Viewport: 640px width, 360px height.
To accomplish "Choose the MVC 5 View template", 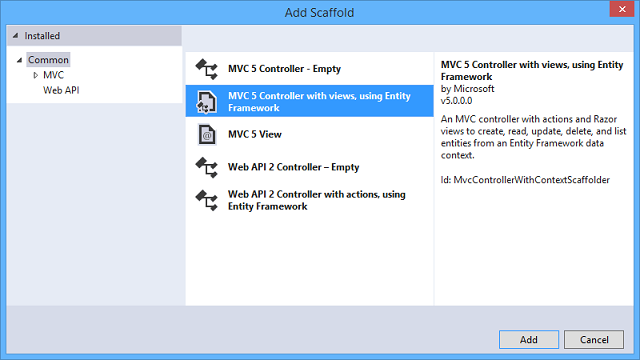I will (309, 134).
